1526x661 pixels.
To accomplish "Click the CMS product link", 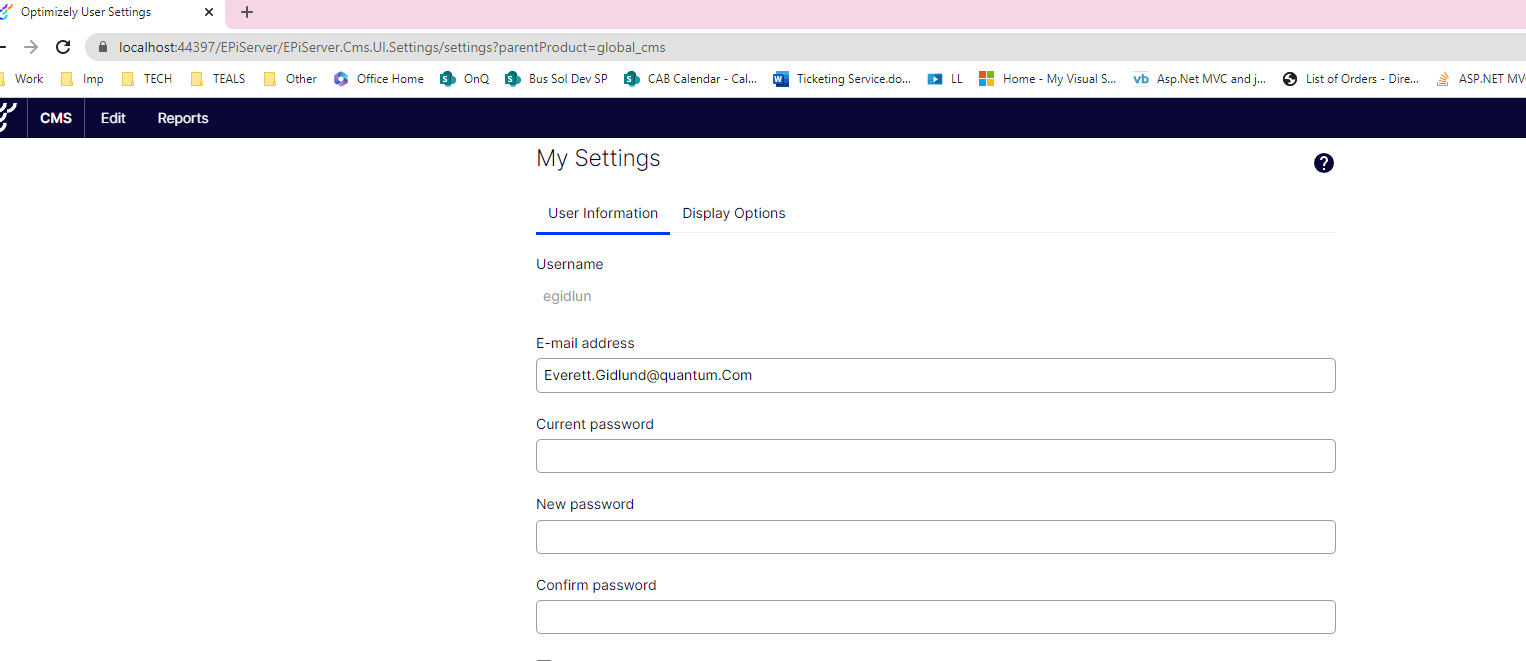I will (56, 118).
